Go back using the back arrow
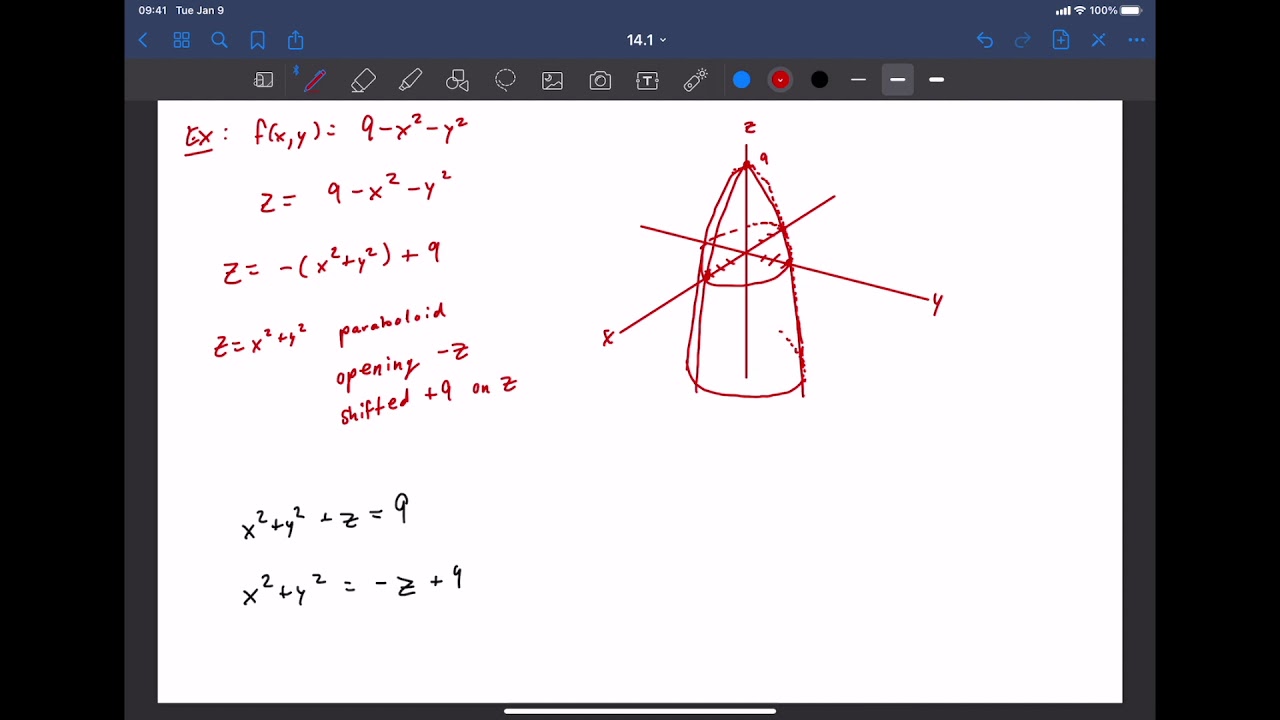 (x=143, y=40)
